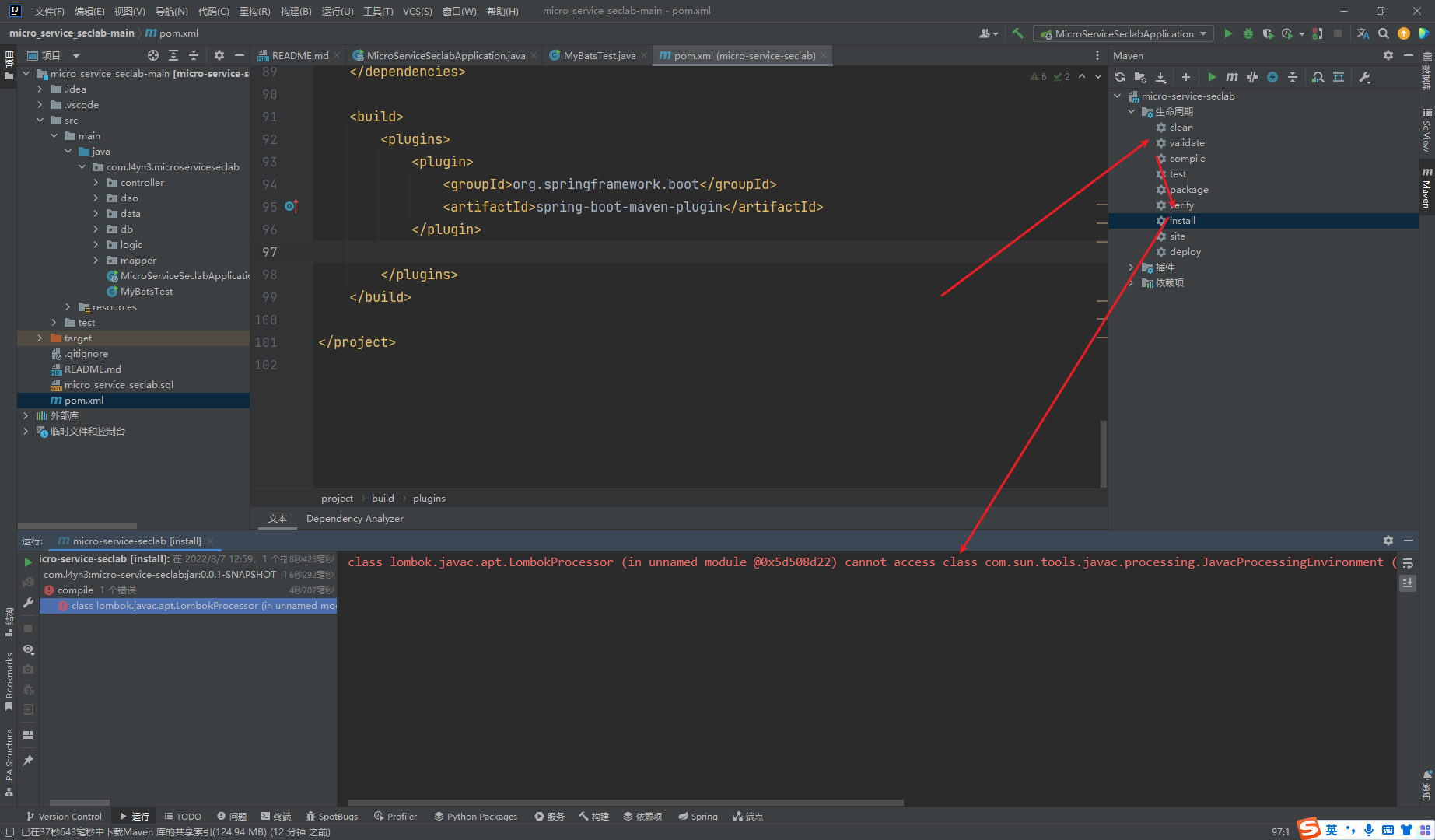Open Execute Maven Goal dialog
The width and height of the screenshot is (1435, 840).
pos(1232,77)
